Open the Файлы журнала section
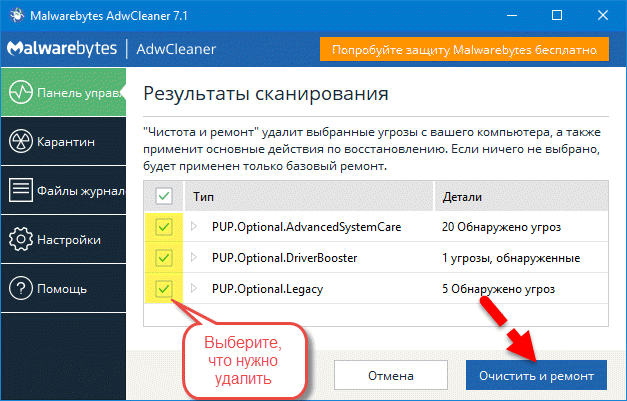The height and width of the screenshot is (401, 627). click(63, 190)
